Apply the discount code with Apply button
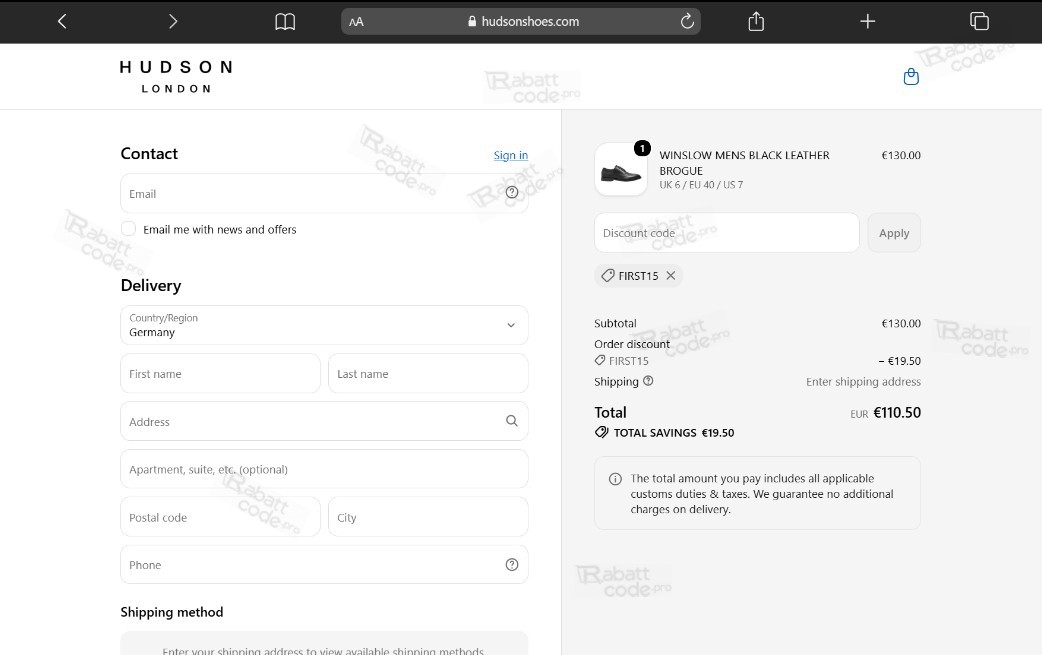This screenshot has height=655, width=1042. coord(894,233)
